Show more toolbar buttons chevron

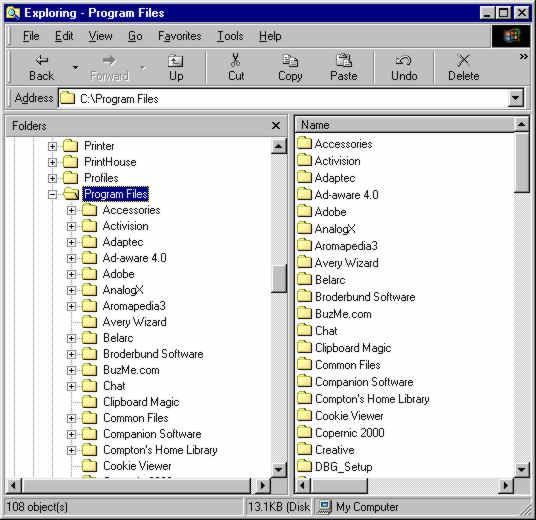tap(523, 57)
